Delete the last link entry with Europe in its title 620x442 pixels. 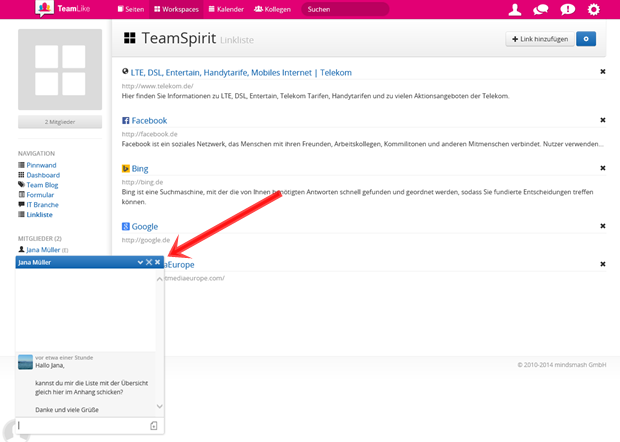click(x=603, y=264)
